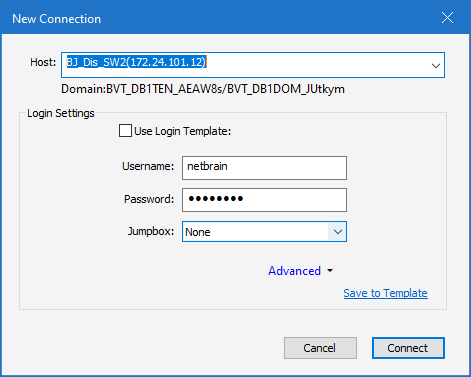Click the New Connection title bar
471x377 pixels.
[220, 18]
